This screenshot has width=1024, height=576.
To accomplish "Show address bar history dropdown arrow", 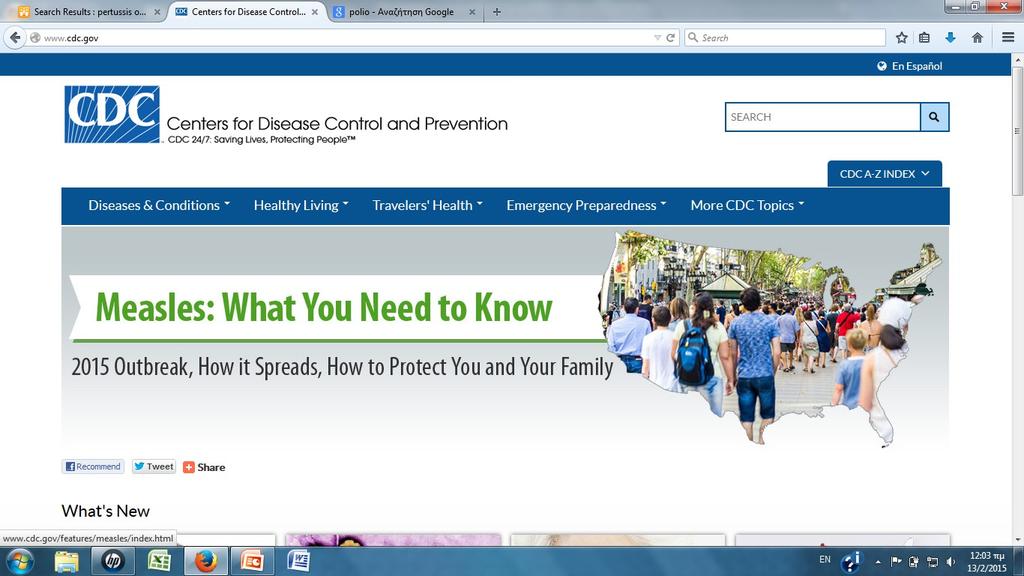I will click(x=658, y=38).
